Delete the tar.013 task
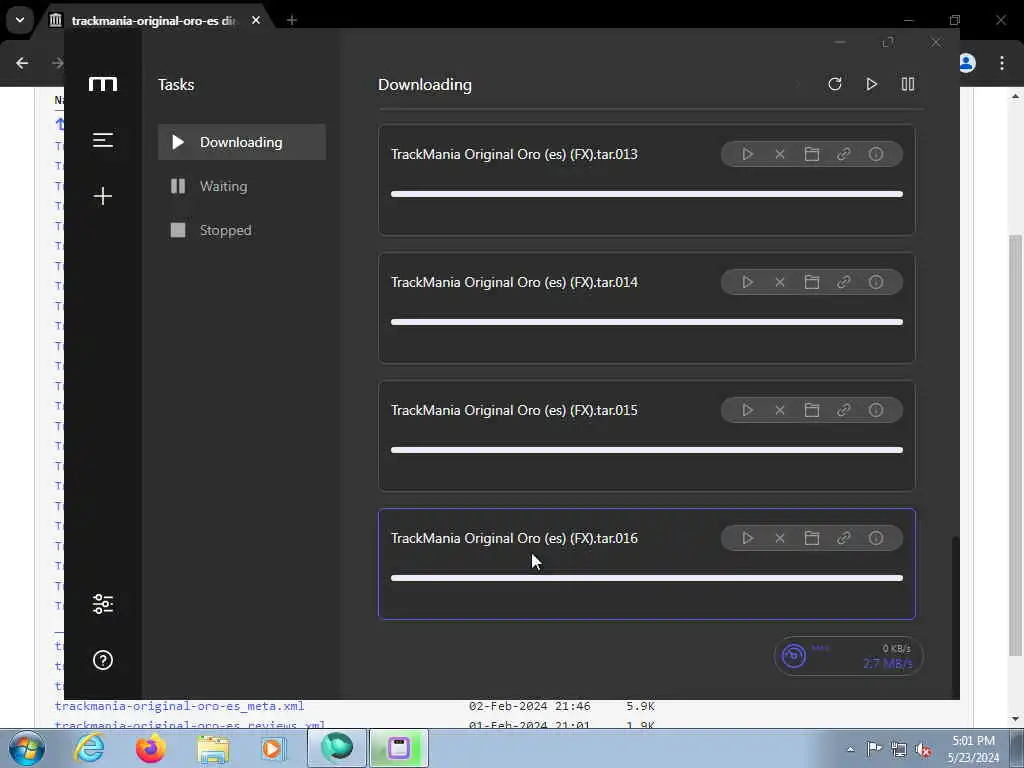The height and width of the screenshot is (768, 1024). tap(780, 154)
